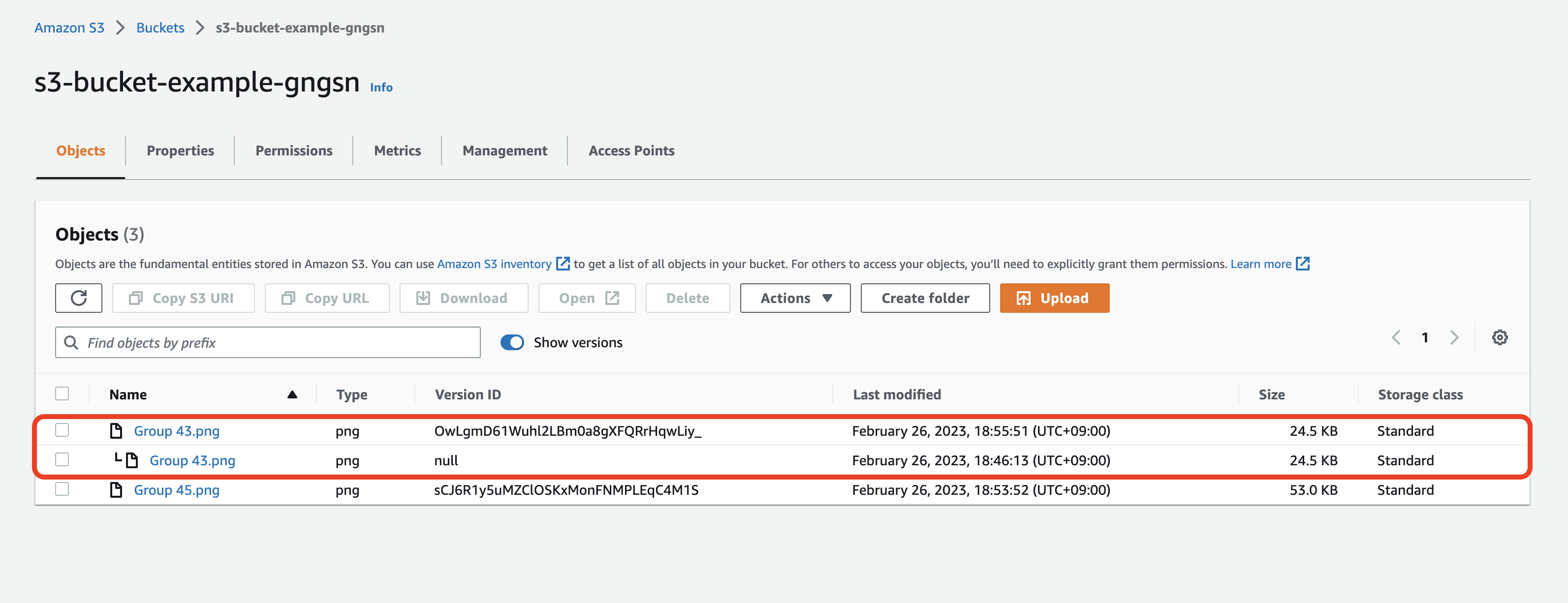Click the external link icon after Amazon S3 inventory
This screenshot has height=603, width=1568.
point(563,264)
